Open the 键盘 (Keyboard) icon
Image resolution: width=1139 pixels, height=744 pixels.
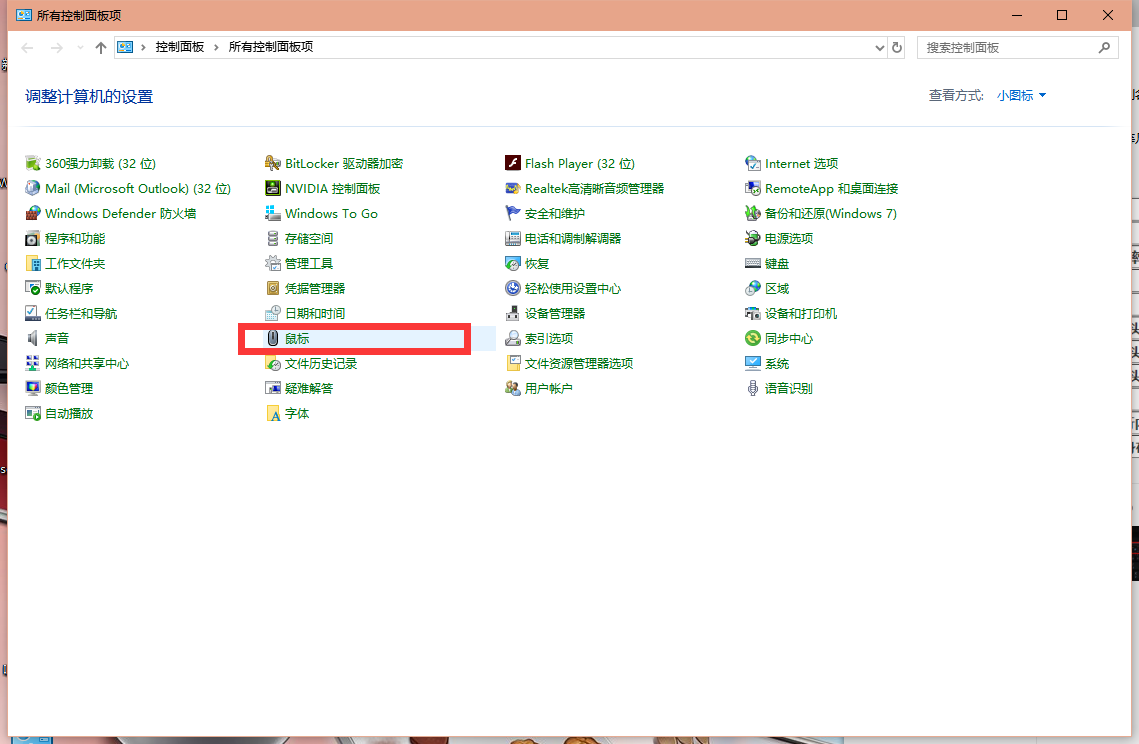coord(753,264)
